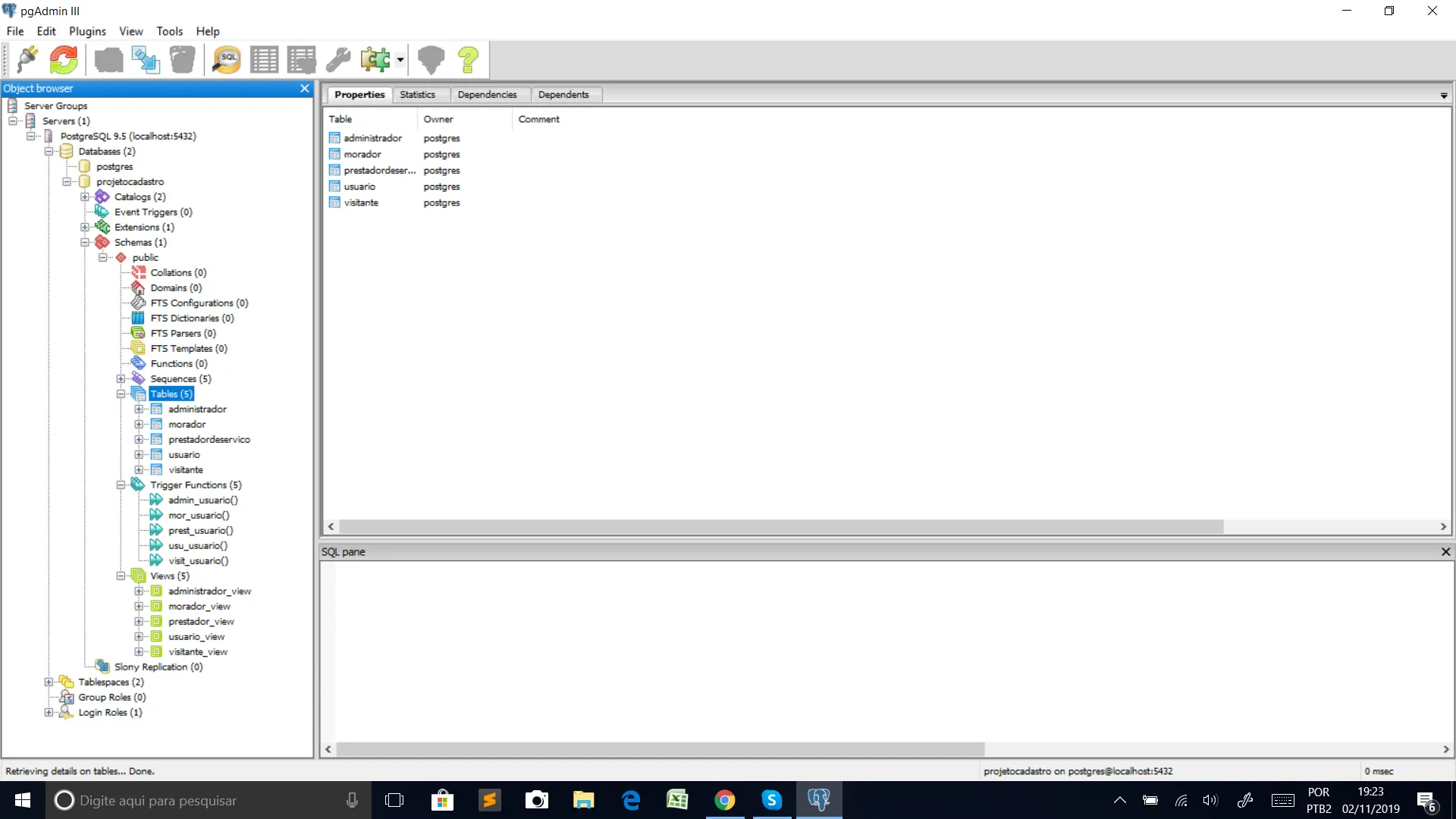This screenshot has height=819, width=1456.
Task: Open the Tools menu
Action: (169, 31)
